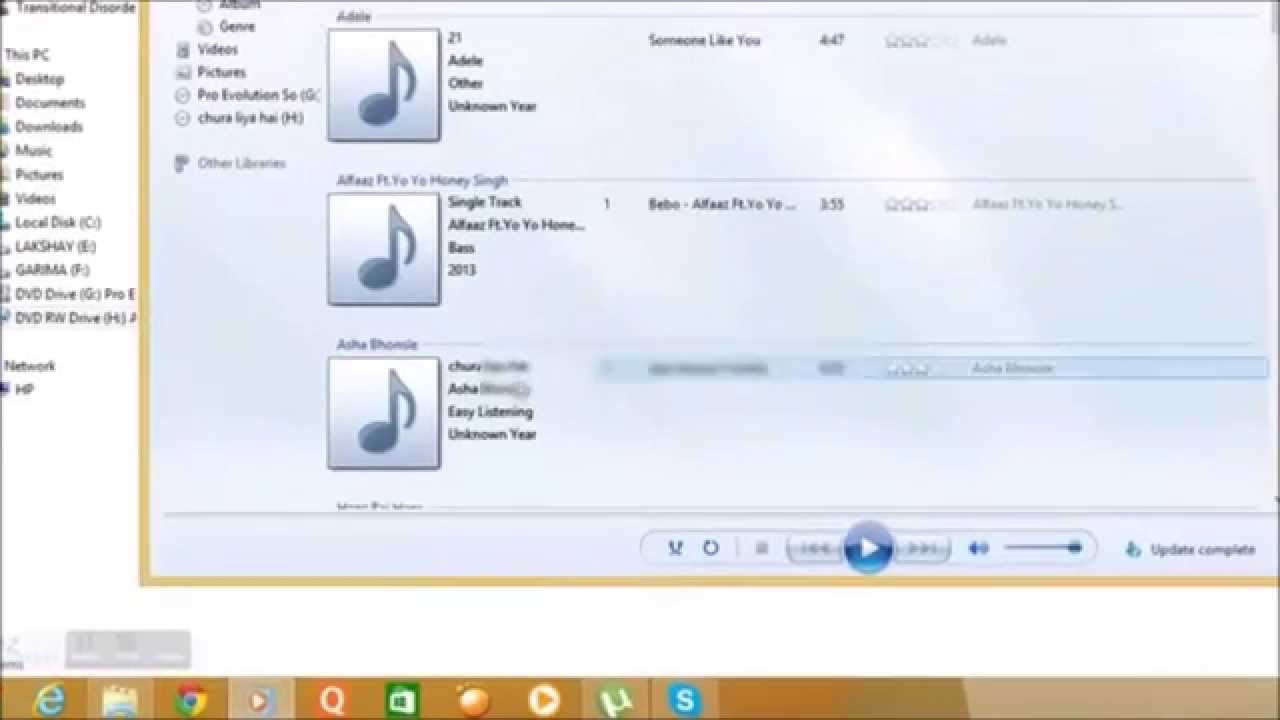Screen dimensions: 1280x720
Task: Launch Google Chrome from the taskbar
Action: click(190, 700)
